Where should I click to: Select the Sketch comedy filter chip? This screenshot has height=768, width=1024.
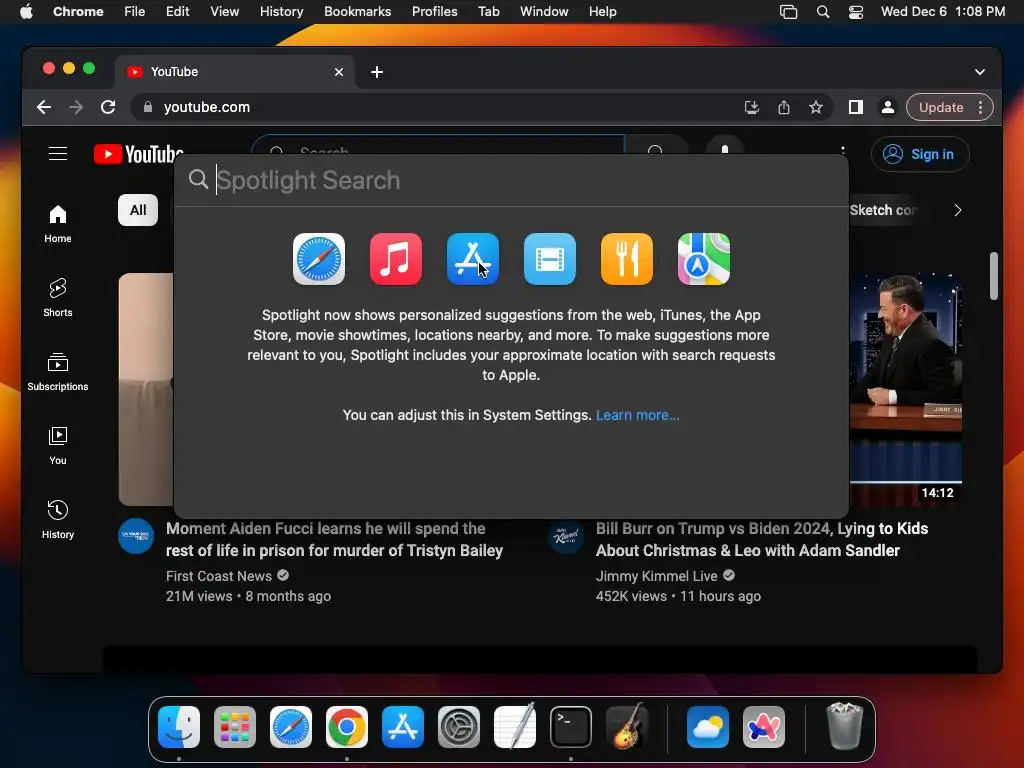882,210
